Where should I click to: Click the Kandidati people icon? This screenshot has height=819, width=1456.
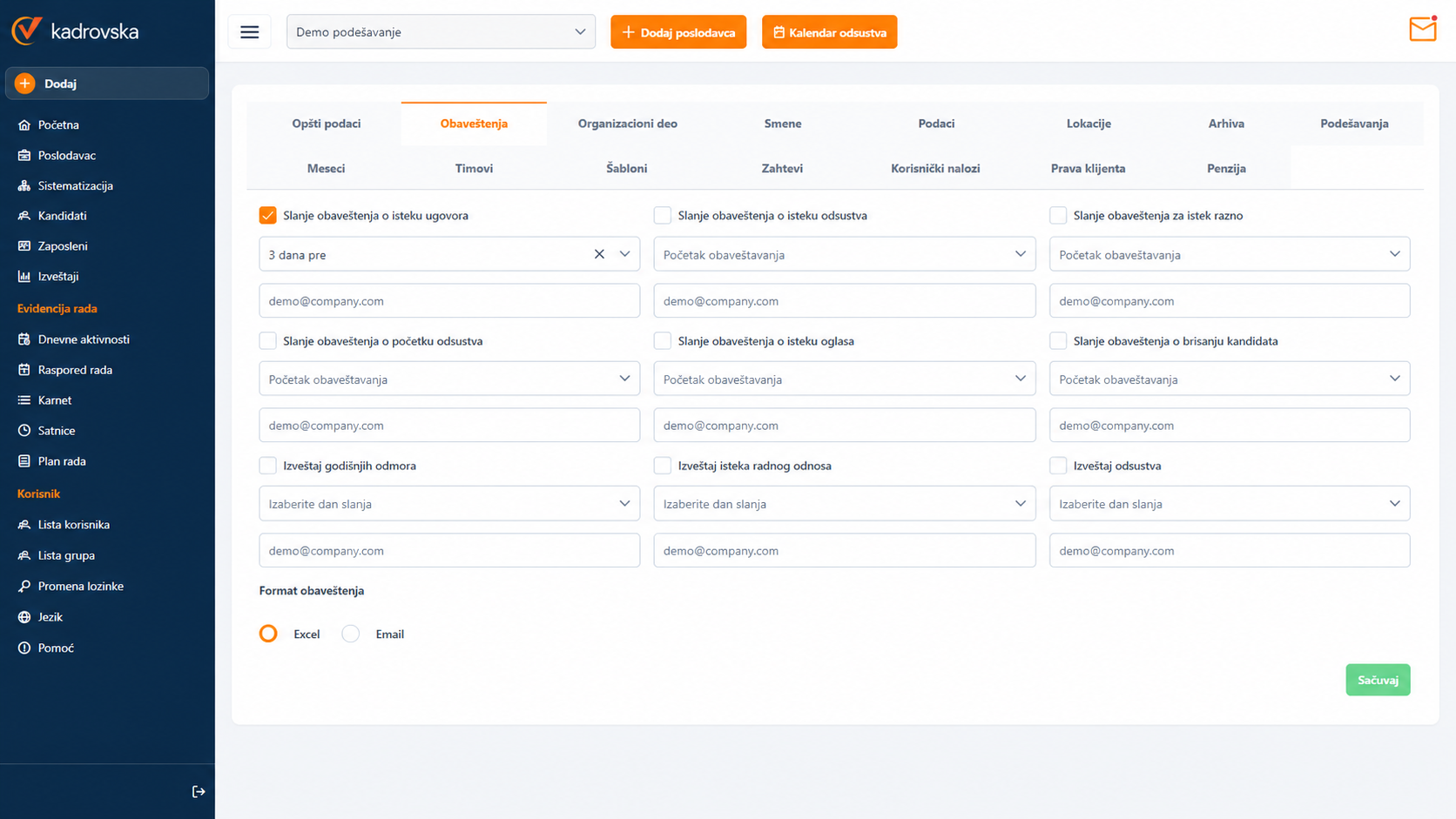[24, 216]
